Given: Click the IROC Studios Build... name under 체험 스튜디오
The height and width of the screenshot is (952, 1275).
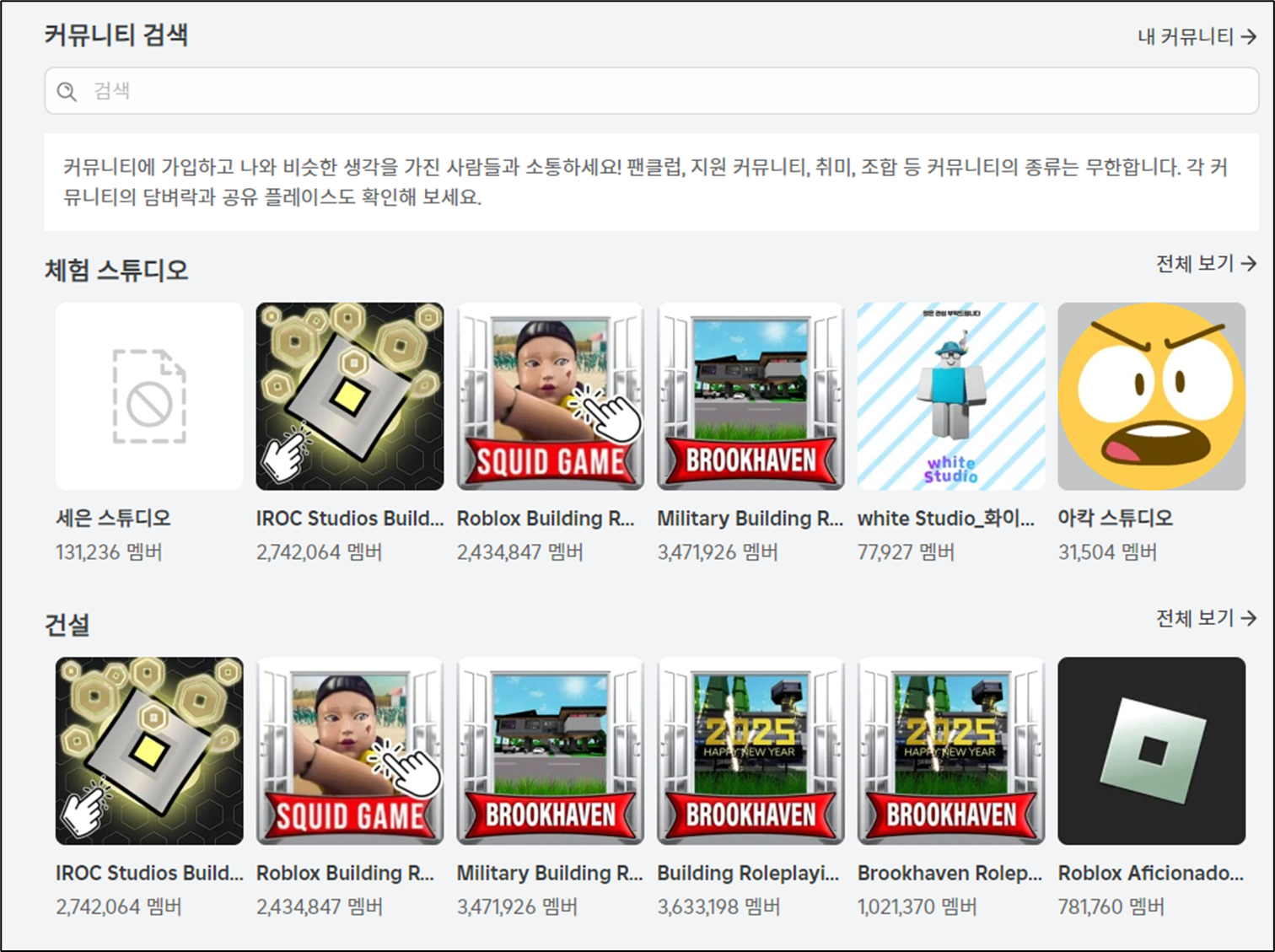Looking at the screenshot, I should point(350,519).
